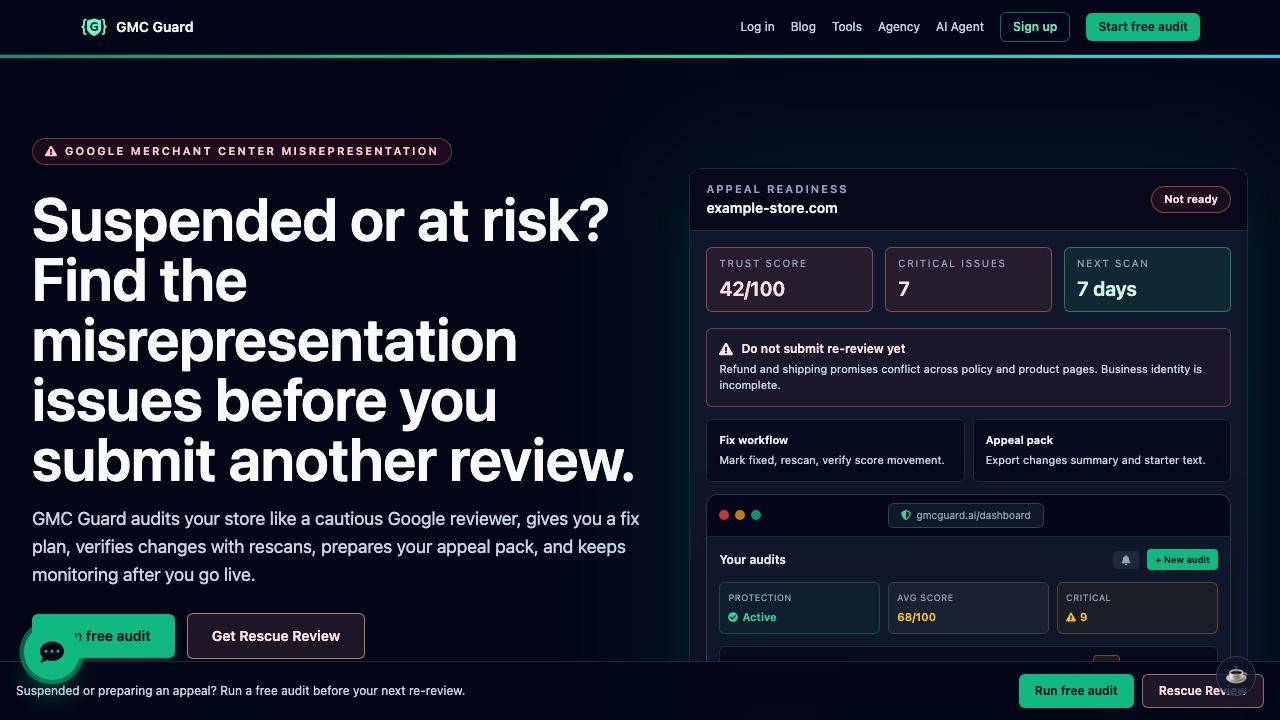Viewport: 1280px width, 720px height.
Task: Click the 'Appeal Readiness' label
Action: click(777, 189)
